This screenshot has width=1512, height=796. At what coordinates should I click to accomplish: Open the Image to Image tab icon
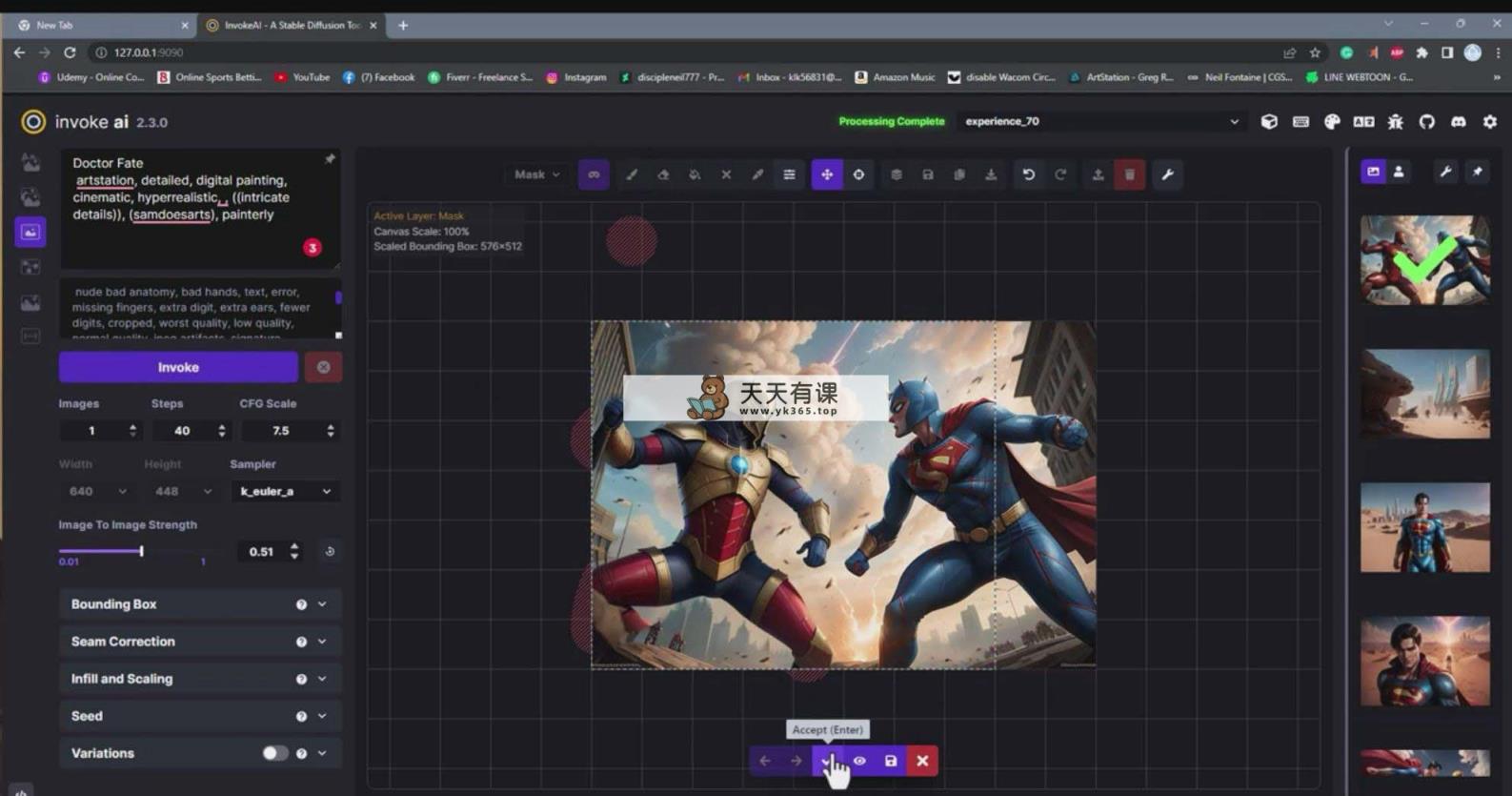click(30, 197)
